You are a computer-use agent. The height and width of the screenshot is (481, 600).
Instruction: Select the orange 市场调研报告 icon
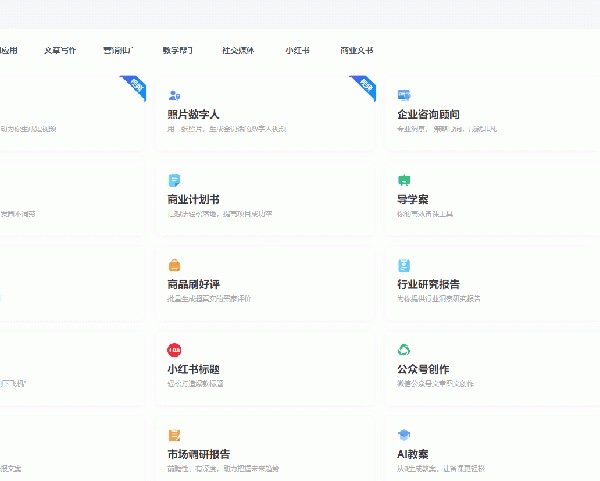coord(175,435)
